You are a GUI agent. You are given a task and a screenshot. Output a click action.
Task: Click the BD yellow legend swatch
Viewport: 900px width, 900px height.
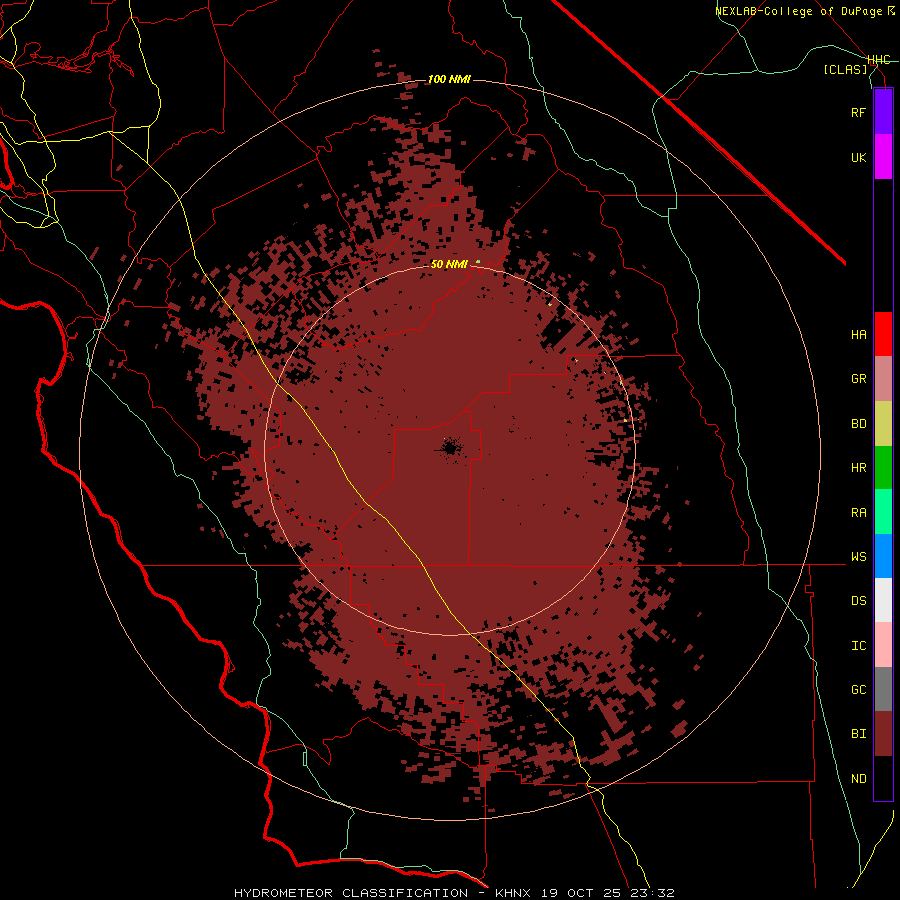(x=883, y=424)
